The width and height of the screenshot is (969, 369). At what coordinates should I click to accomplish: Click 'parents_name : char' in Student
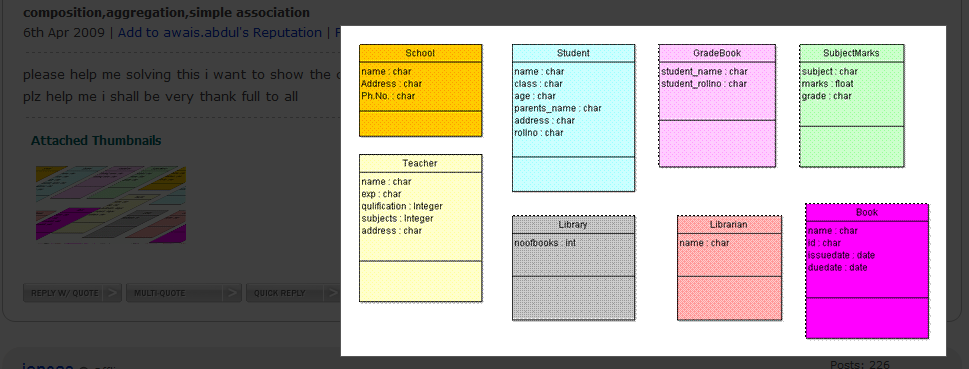[x=558, y=108]
